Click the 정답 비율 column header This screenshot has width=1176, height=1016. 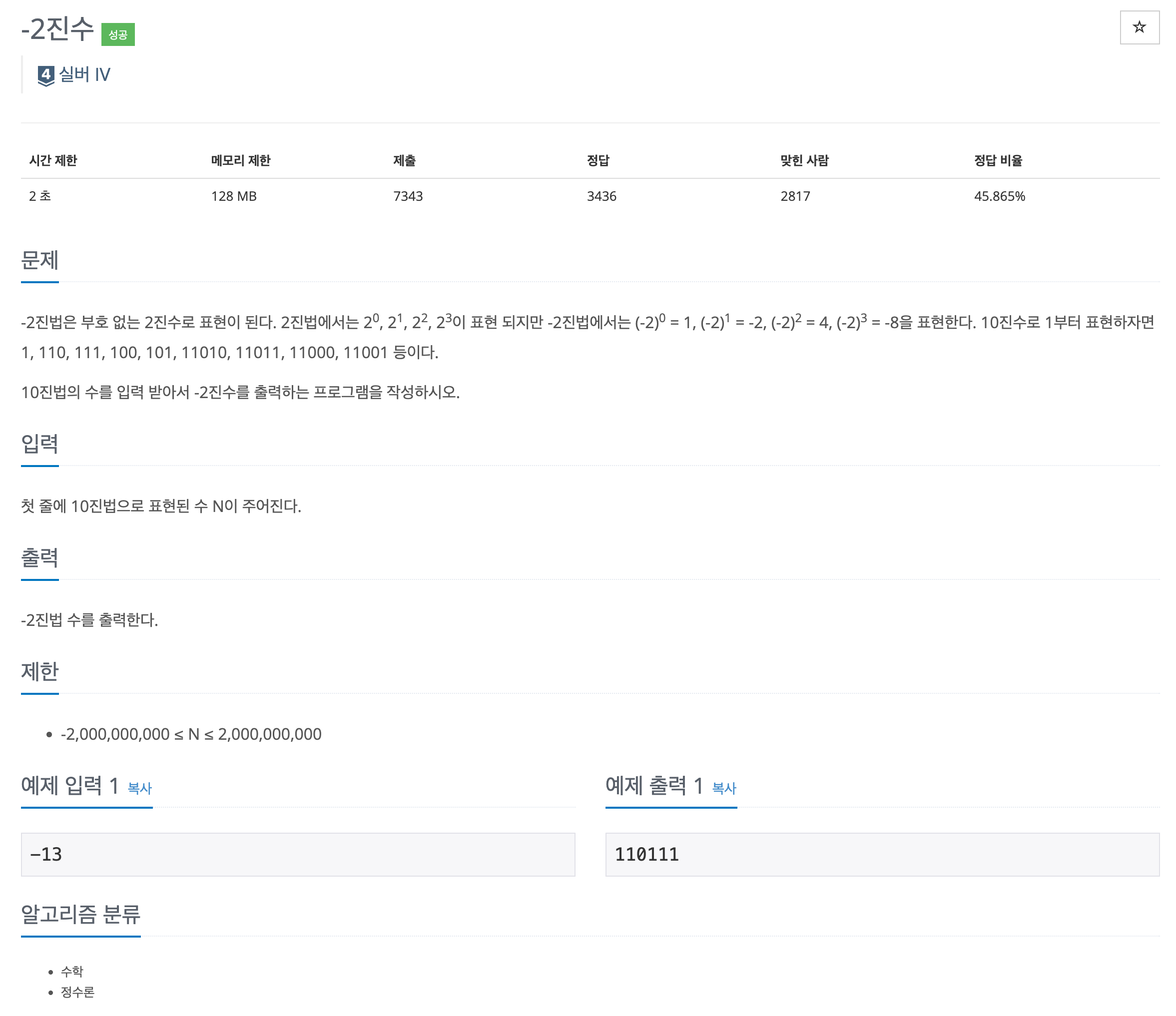[x=998, y=161]
